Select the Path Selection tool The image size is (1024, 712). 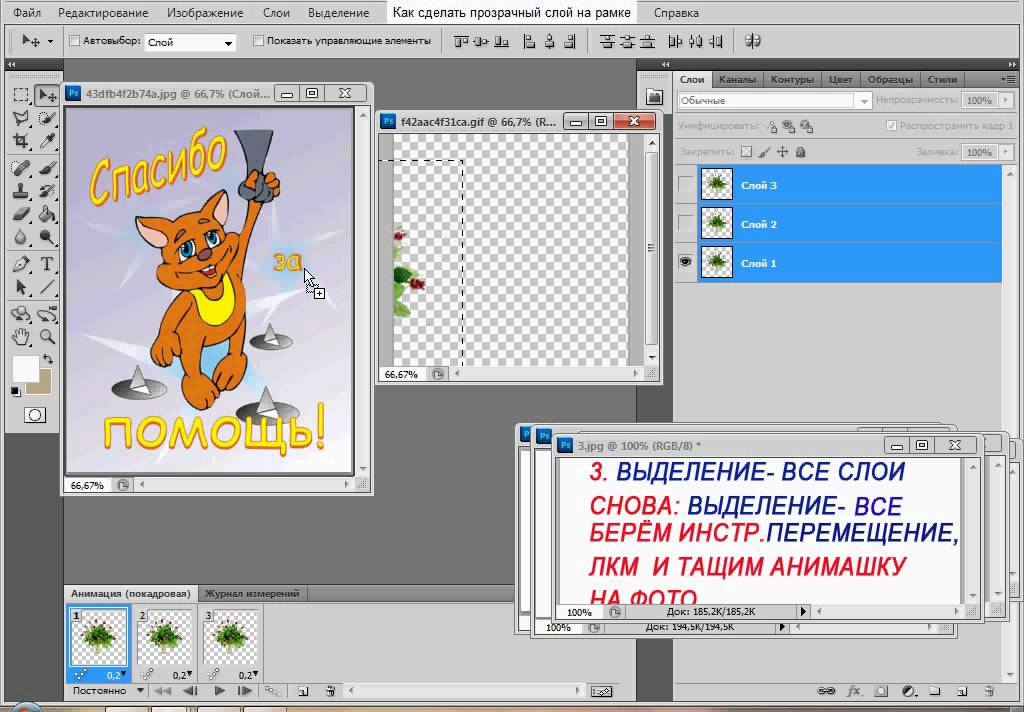21,287
